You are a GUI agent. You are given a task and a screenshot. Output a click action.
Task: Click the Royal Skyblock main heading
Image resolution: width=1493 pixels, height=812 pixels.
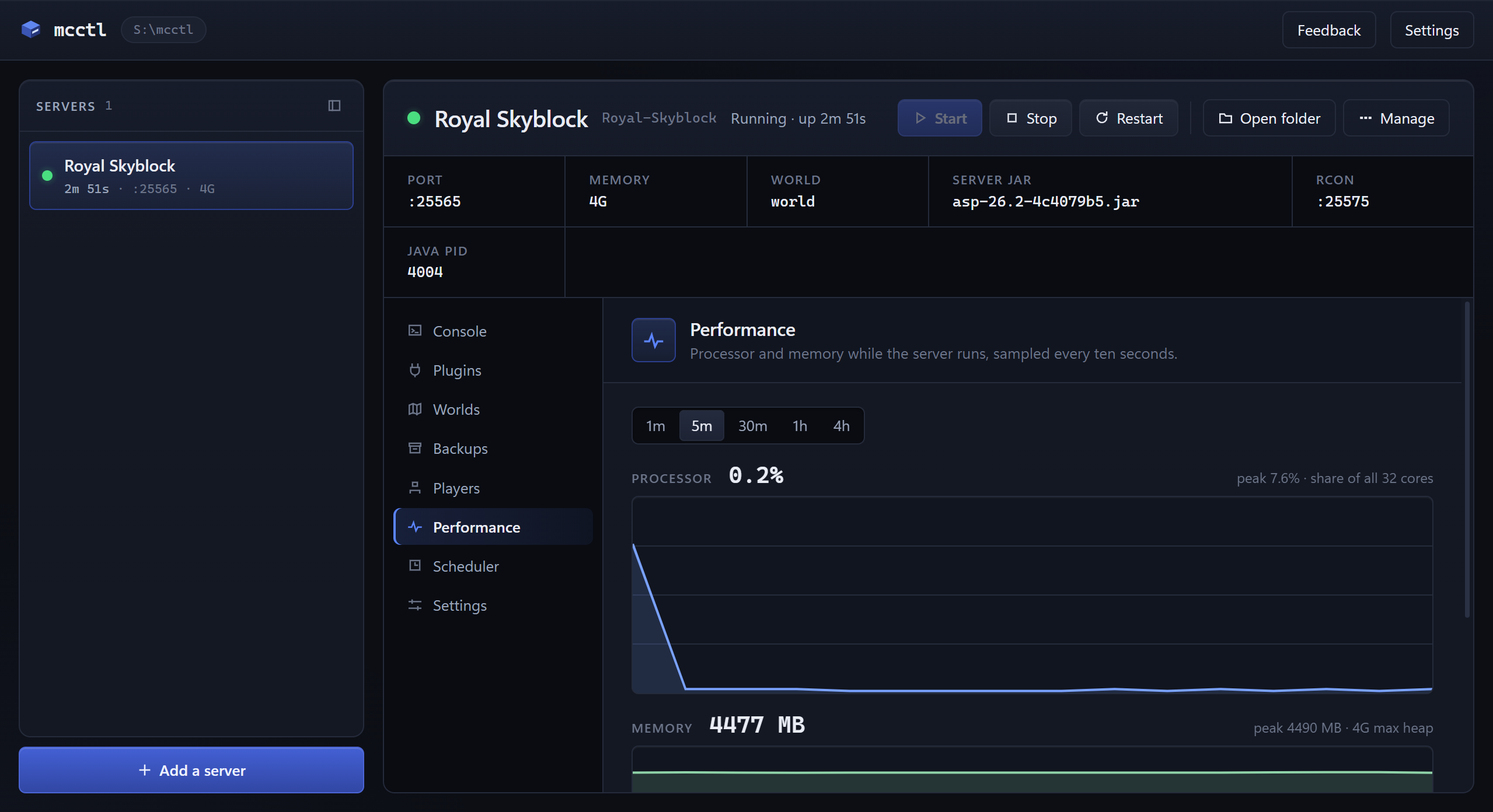coord(511,118)
